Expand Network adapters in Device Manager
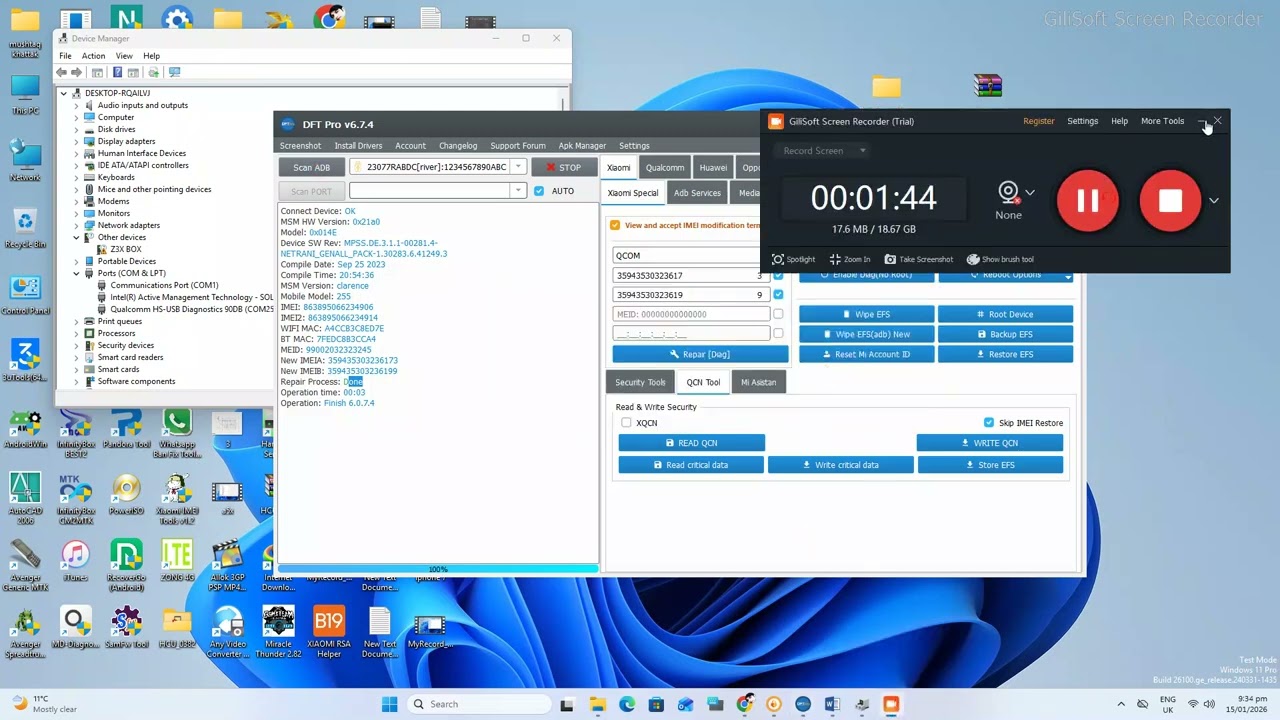The width and height of the screenshot is (1280, 720). pyautogui.click(x=76, y=225)
